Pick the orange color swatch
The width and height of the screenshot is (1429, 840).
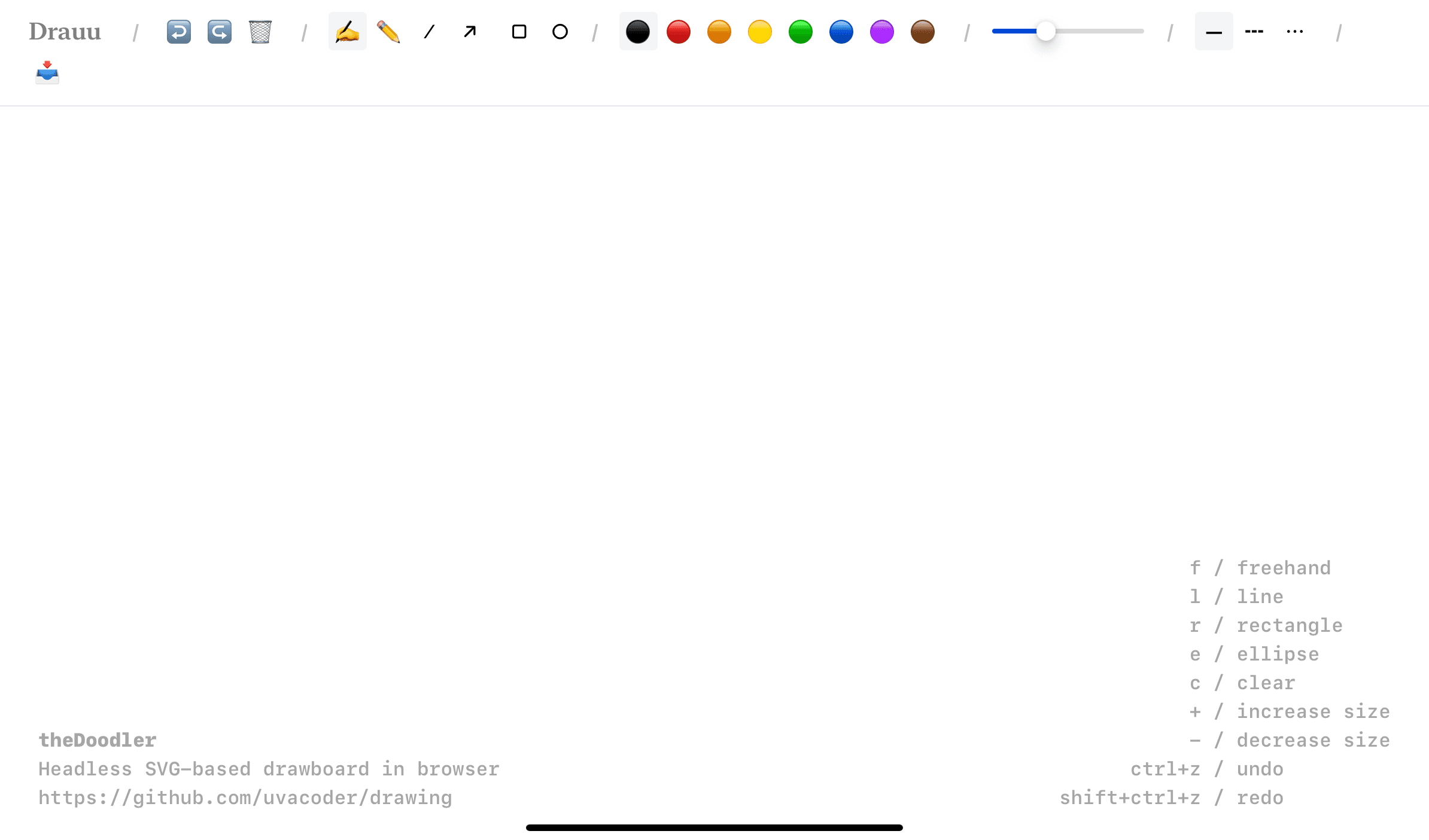(719, 32)
